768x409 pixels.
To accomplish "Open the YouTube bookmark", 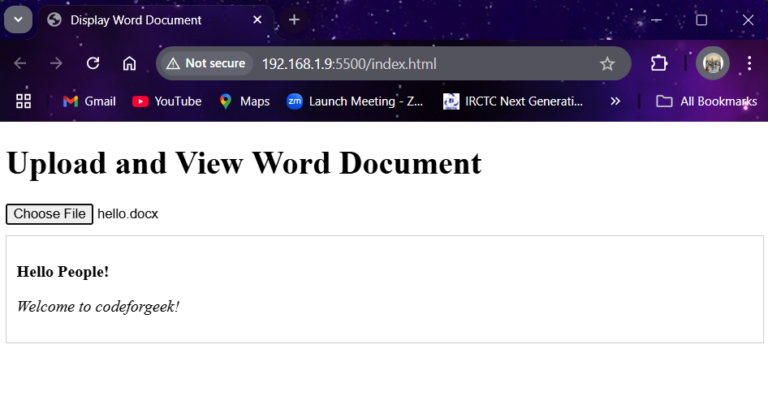I will [x=167, y=101].
